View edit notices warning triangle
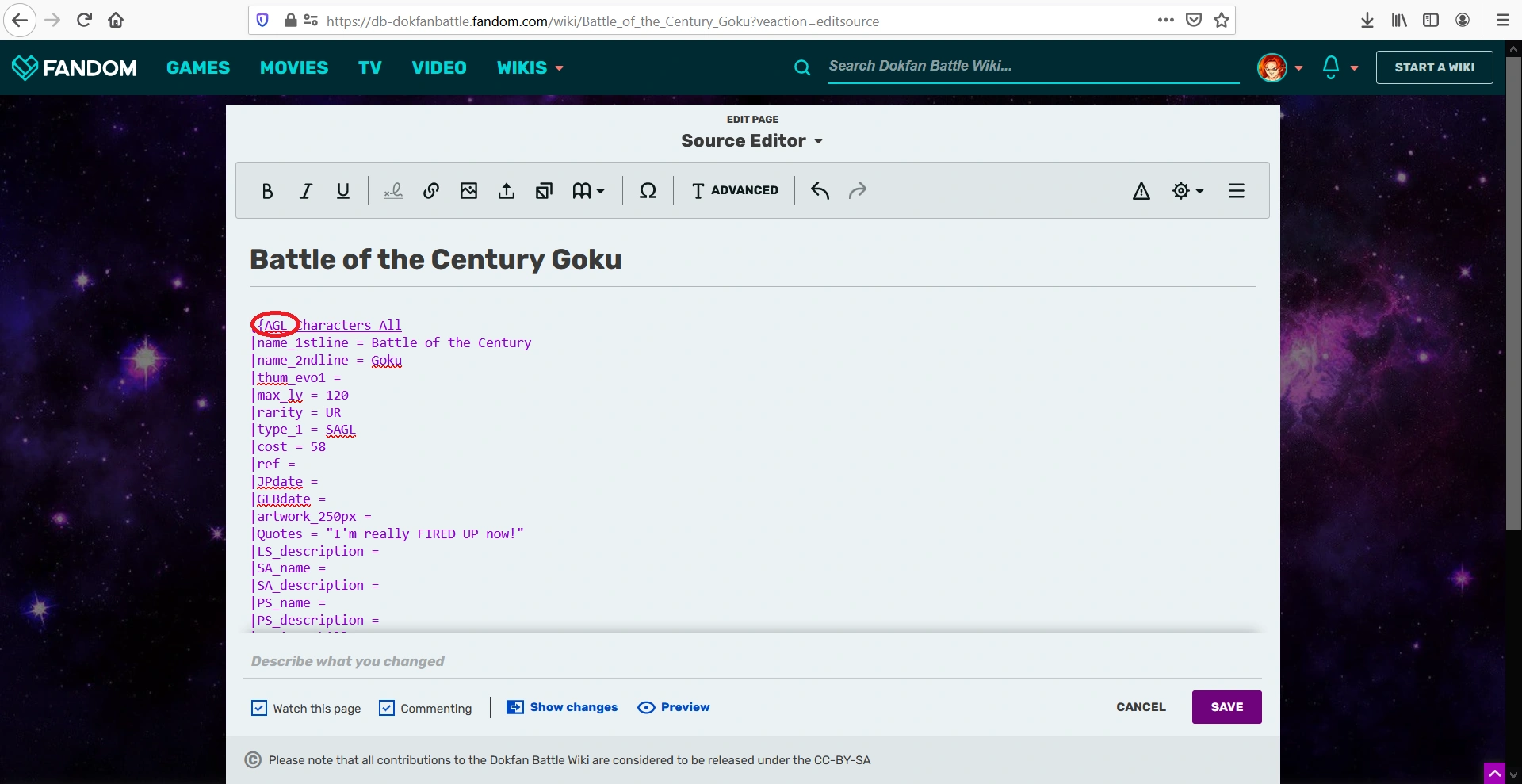1522x784 pixels. coord(1141,191)
